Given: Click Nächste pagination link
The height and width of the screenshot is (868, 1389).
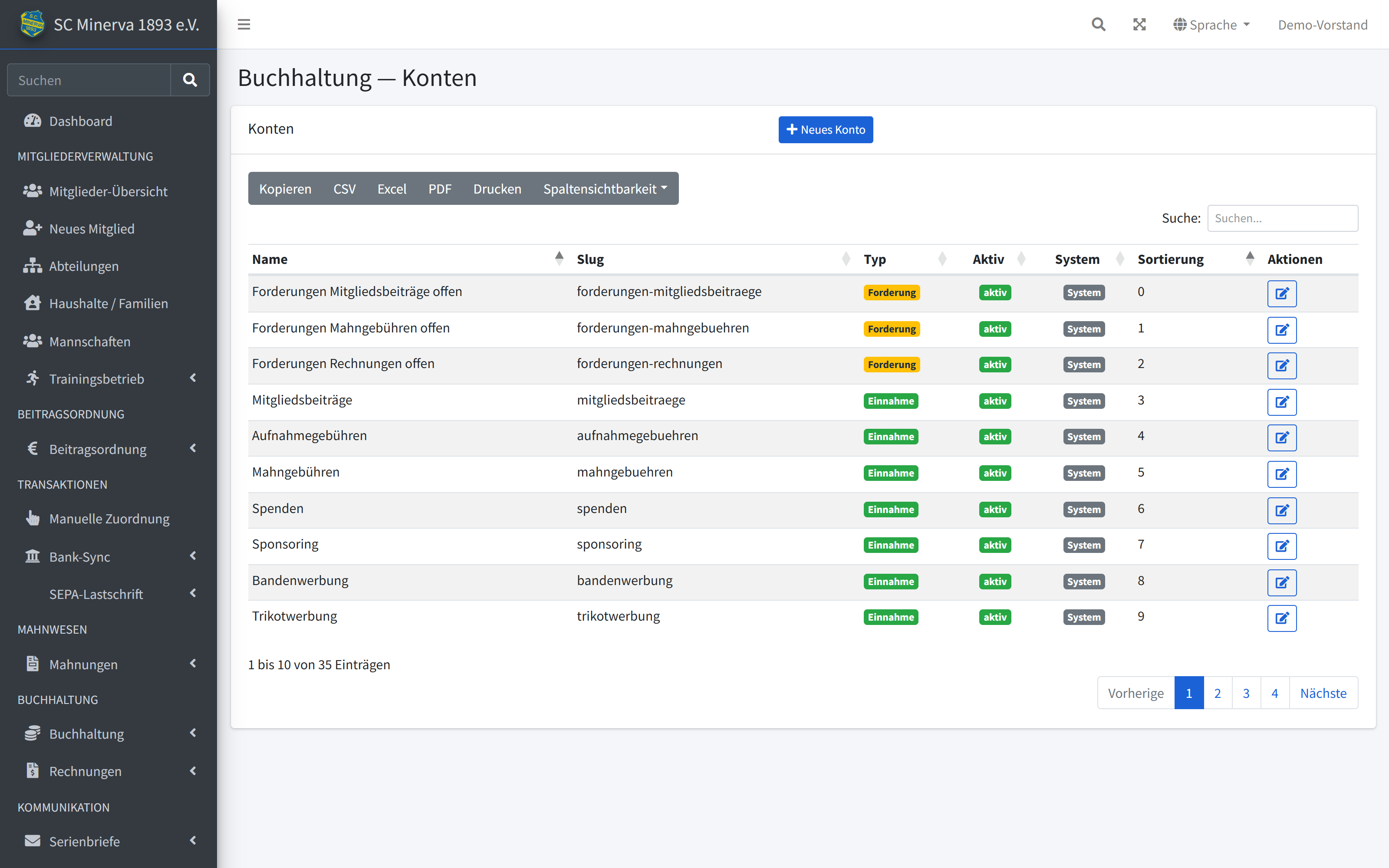Looking at the screenshot, I should (x=1323, y=693).
